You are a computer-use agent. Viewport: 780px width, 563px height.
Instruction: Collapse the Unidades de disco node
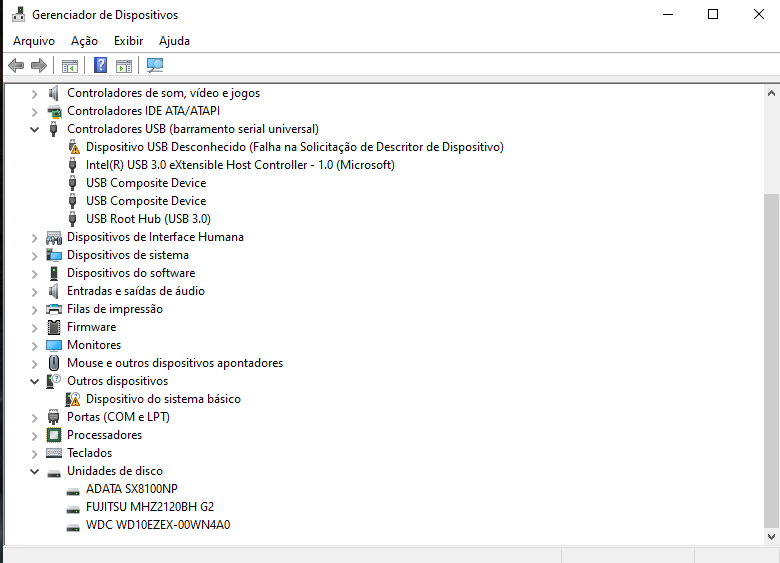point(34,471)
